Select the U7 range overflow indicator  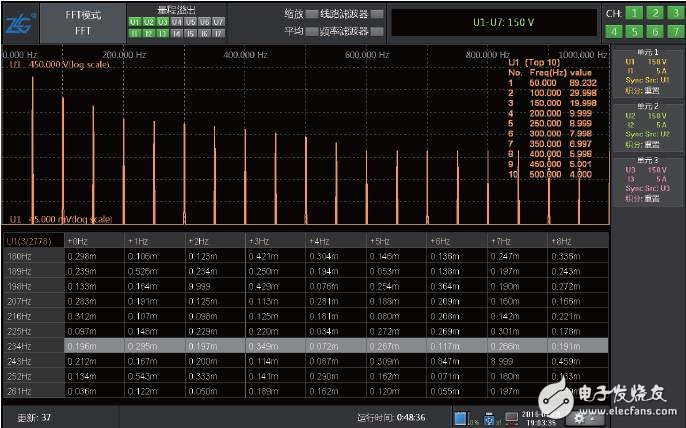(218, 22)
